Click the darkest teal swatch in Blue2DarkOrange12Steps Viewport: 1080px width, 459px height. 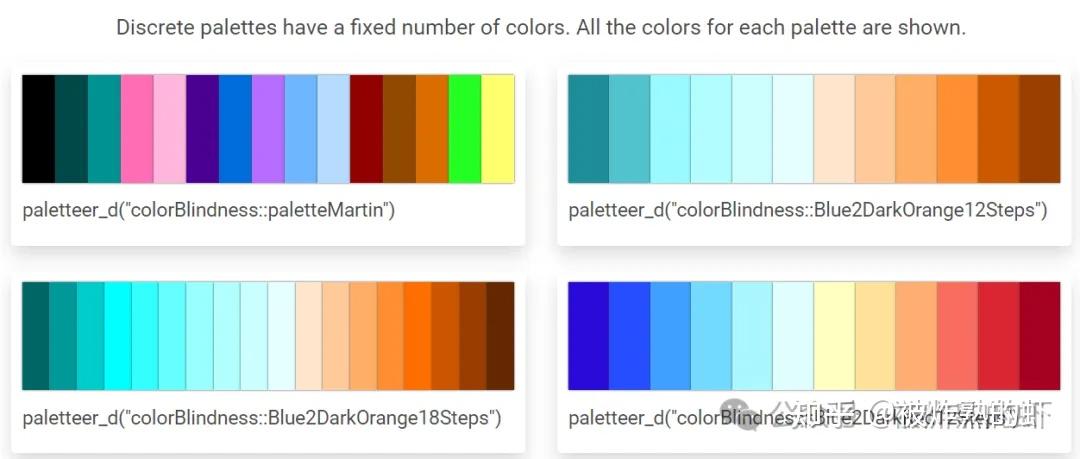point(589,129)
